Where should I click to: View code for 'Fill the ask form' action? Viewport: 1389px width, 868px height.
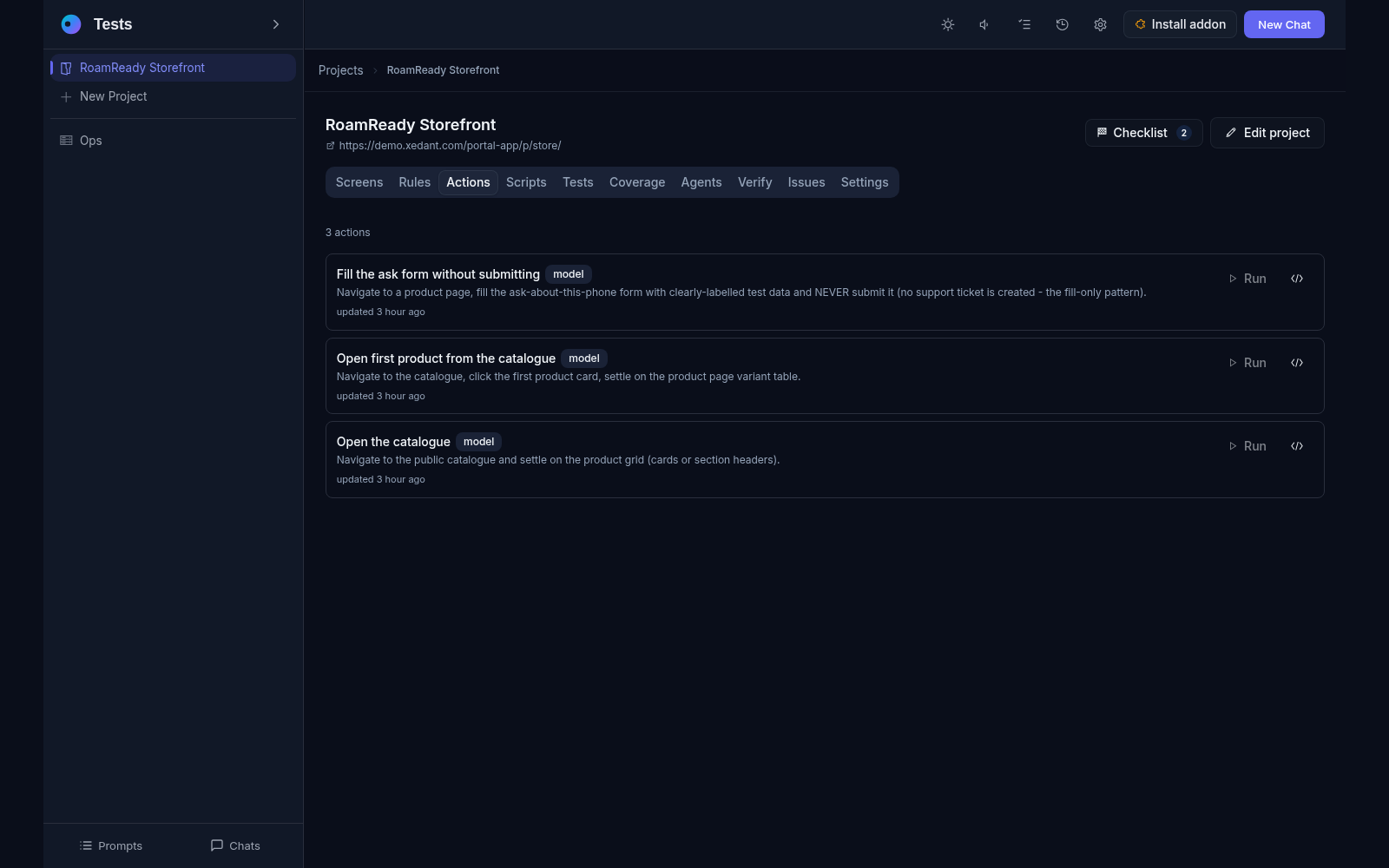tap(1297, 279)
